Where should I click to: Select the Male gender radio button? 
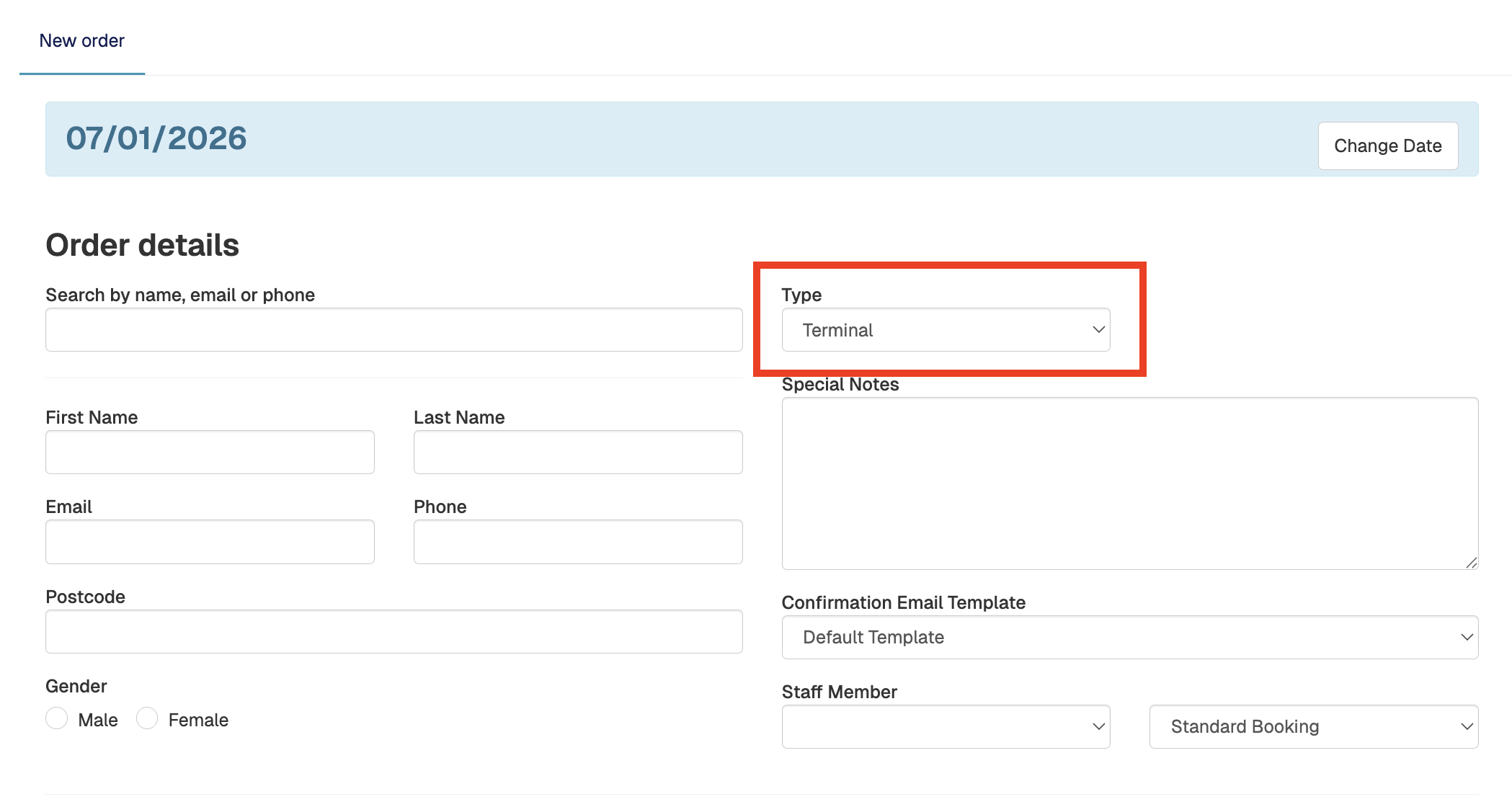(x=57, y=718)
